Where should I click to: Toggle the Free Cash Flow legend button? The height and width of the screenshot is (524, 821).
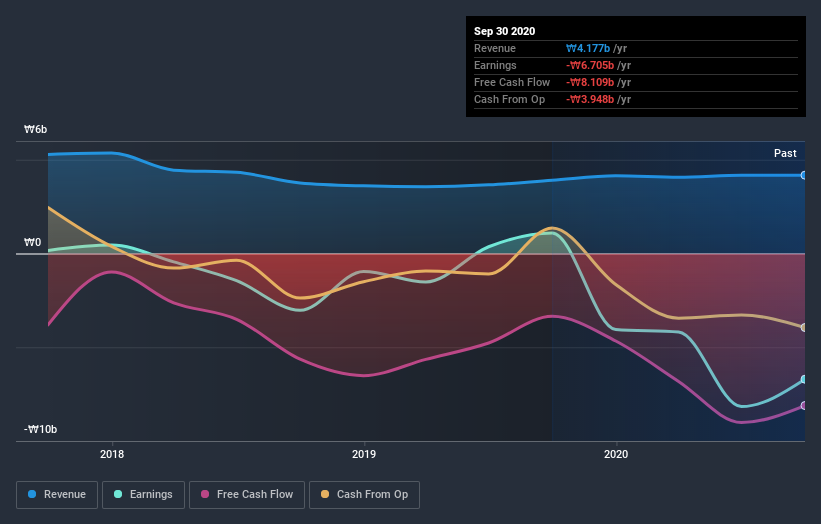click(x=247, y=495)
